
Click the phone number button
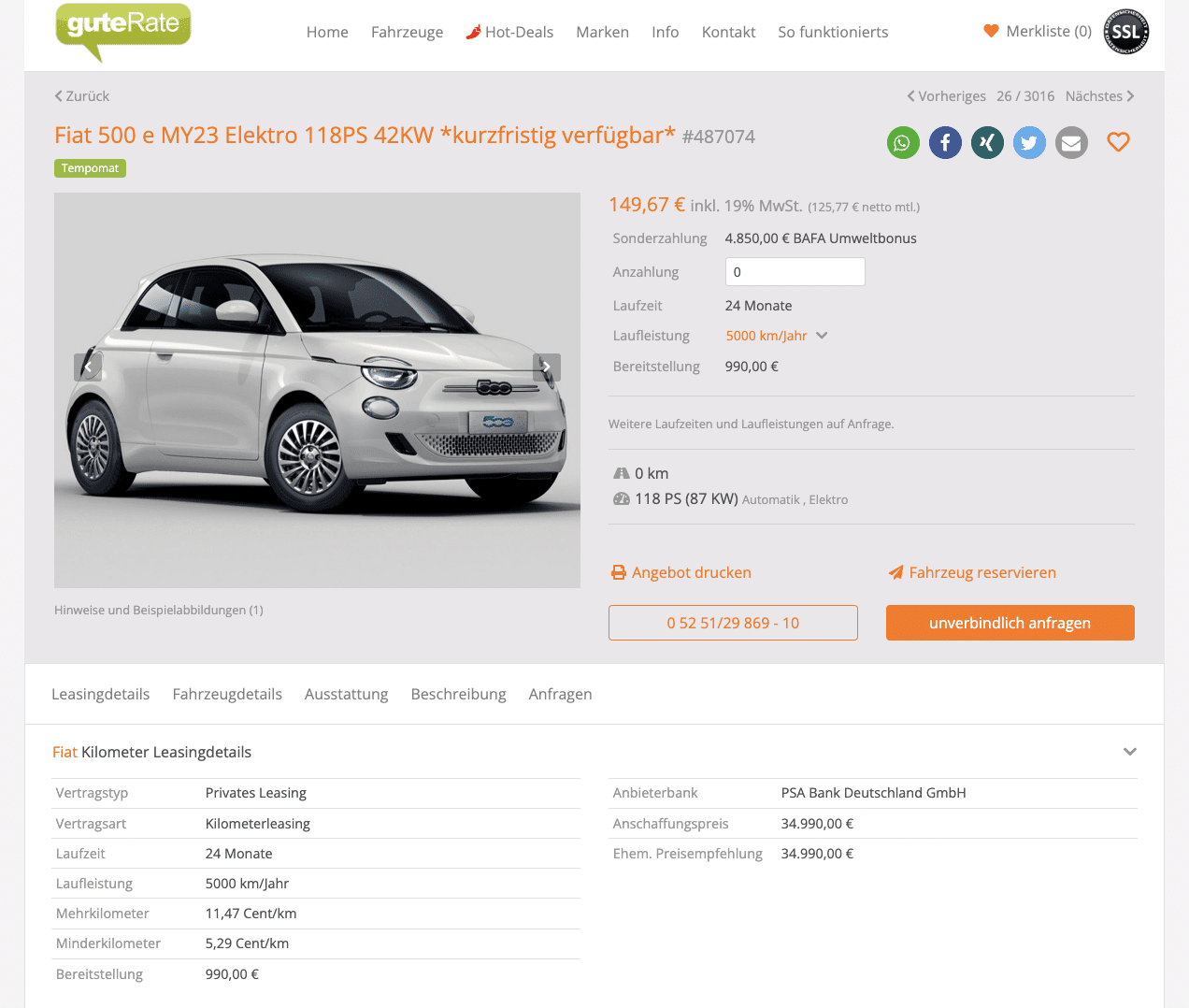[x=733, y=623]
